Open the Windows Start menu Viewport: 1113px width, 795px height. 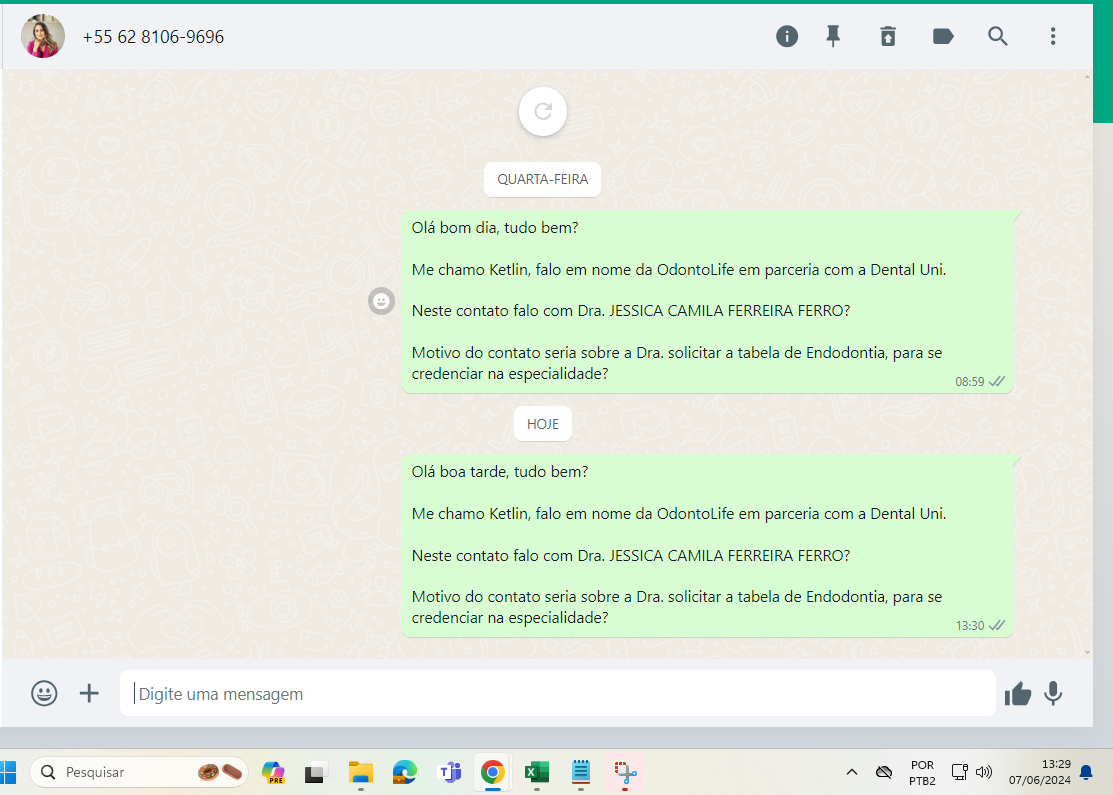[7, 772]
